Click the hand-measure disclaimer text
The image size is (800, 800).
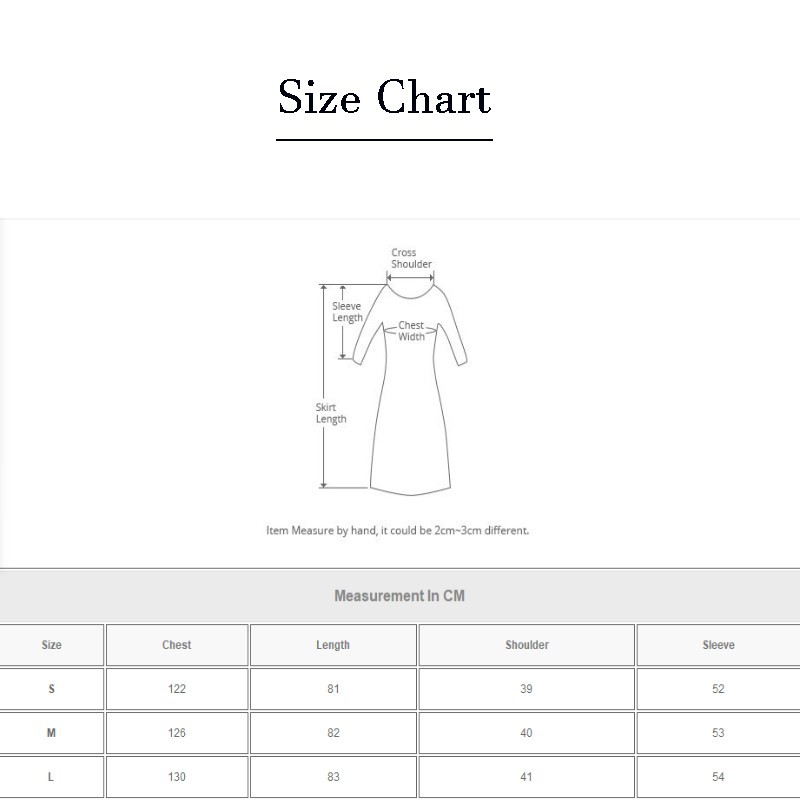click(398, 532)
